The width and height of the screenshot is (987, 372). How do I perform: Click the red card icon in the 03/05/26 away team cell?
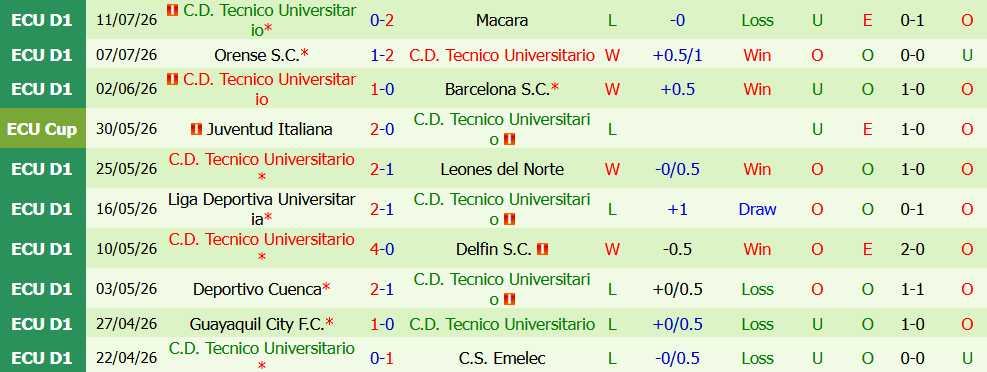pyautogui.click(x=509, y=300)
